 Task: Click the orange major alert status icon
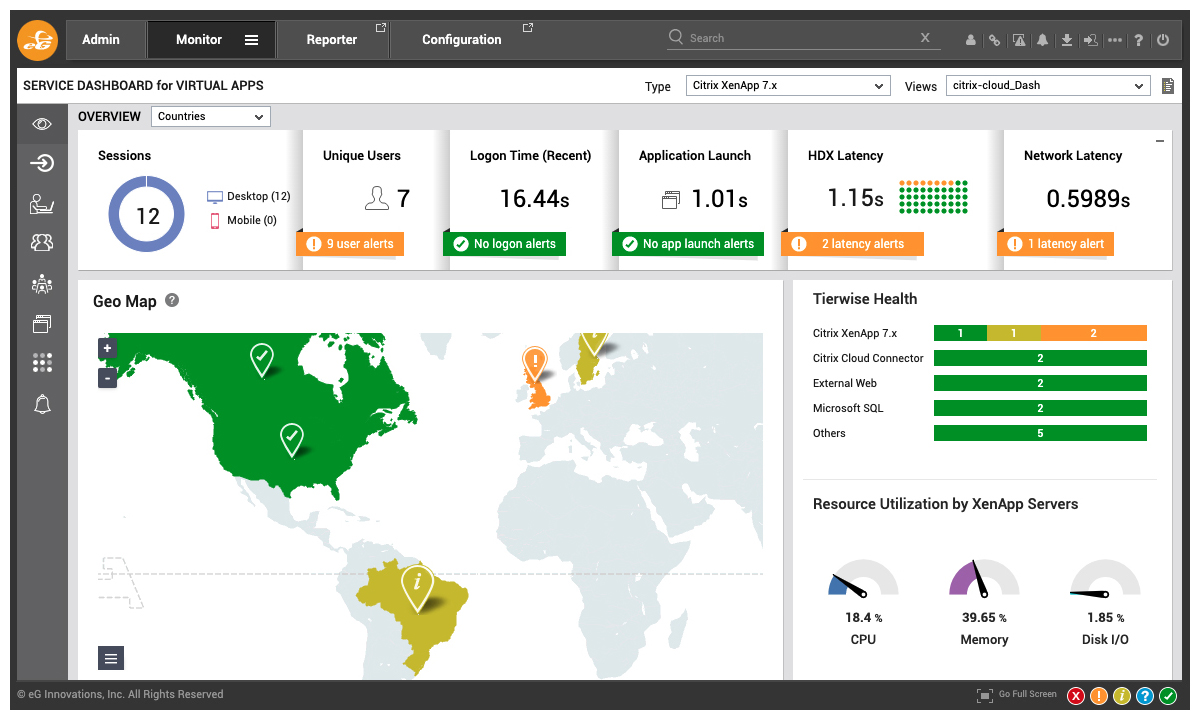(x=1099, y=696)
